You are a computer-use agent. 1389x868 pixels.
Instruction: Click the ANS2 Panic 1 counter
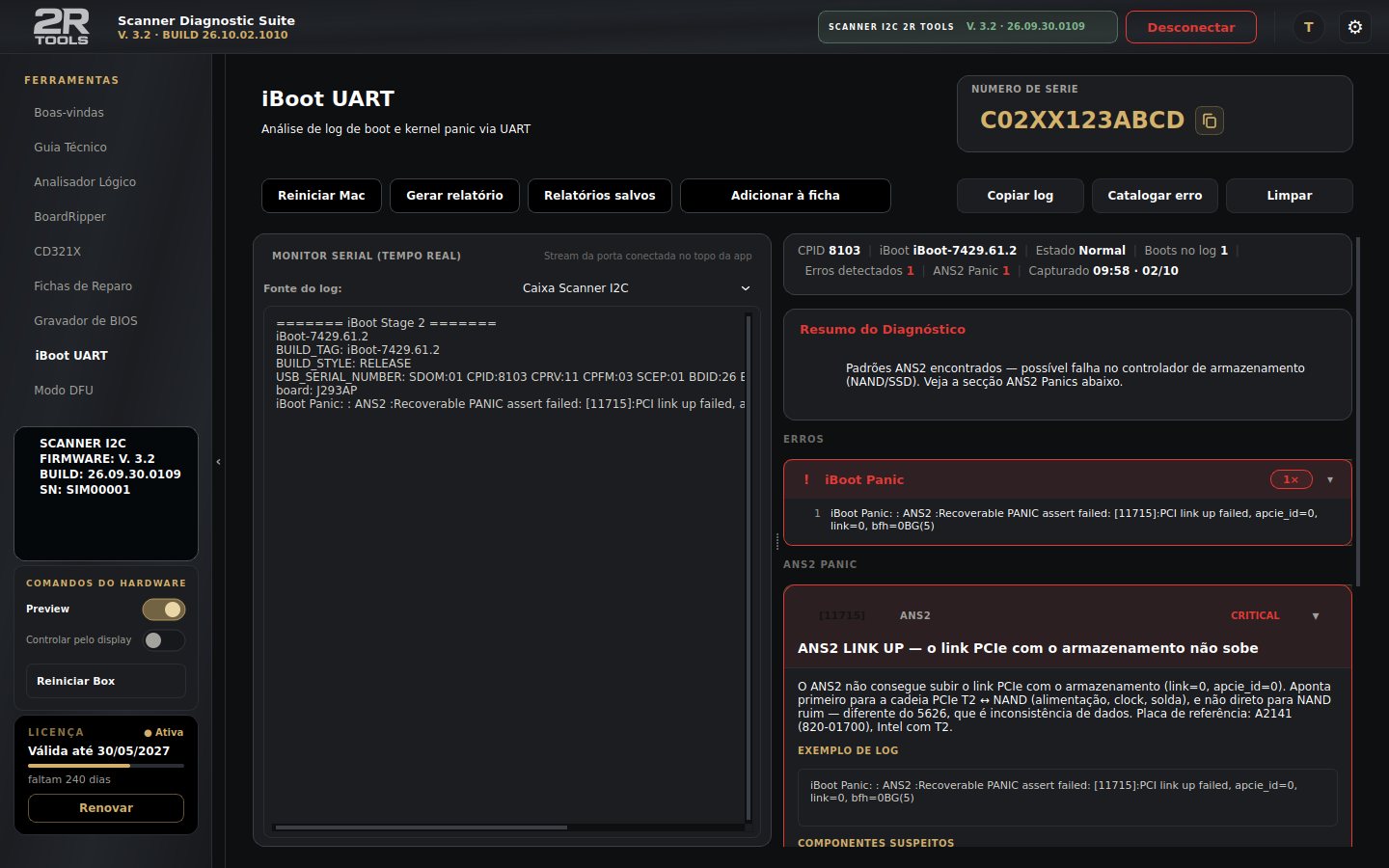971,271
